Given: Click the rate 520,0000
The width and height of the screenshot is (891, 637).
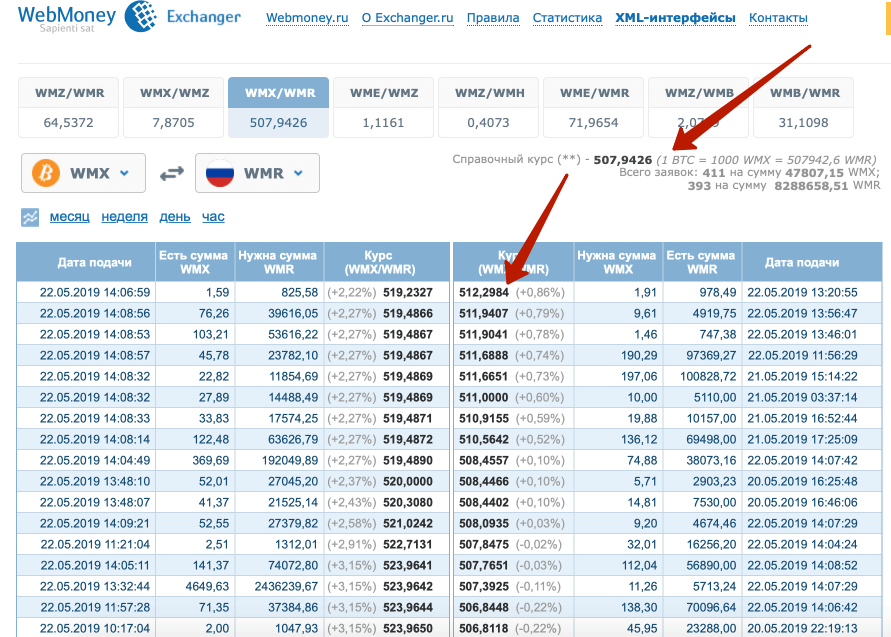Looking at the screenshot, I should [408, 481].
